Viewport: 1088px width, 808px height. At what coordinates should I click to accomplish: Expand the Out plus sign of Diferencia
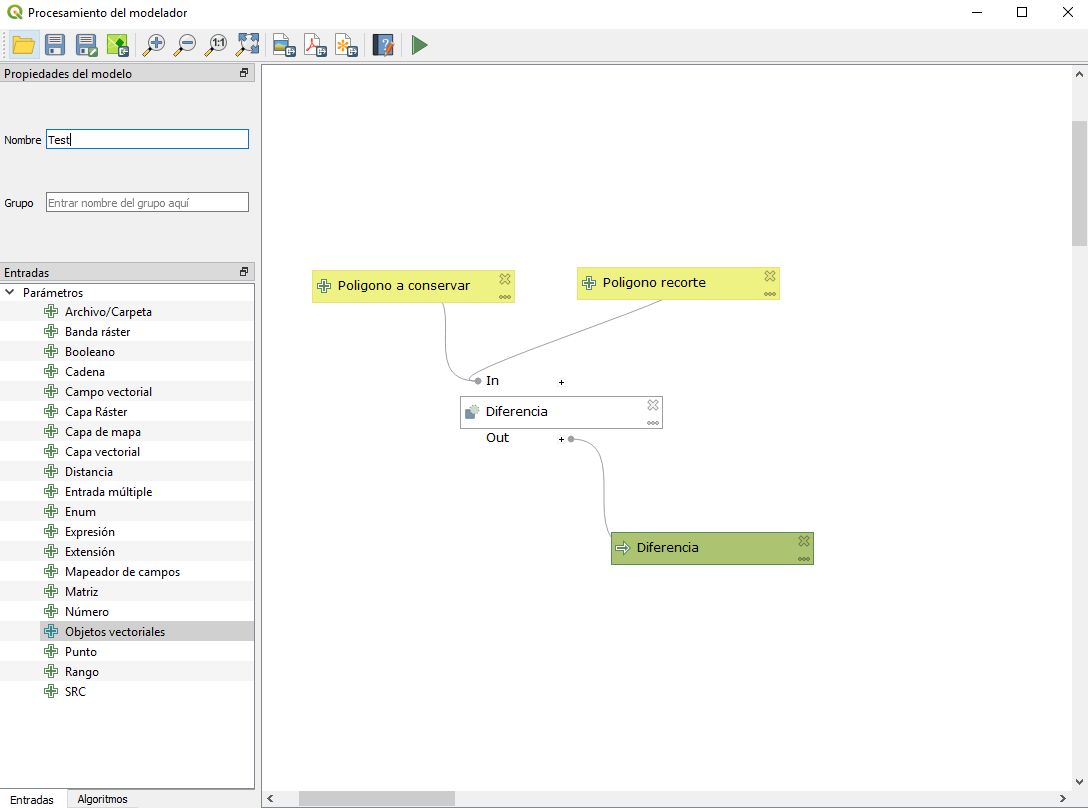coord(561,439)
